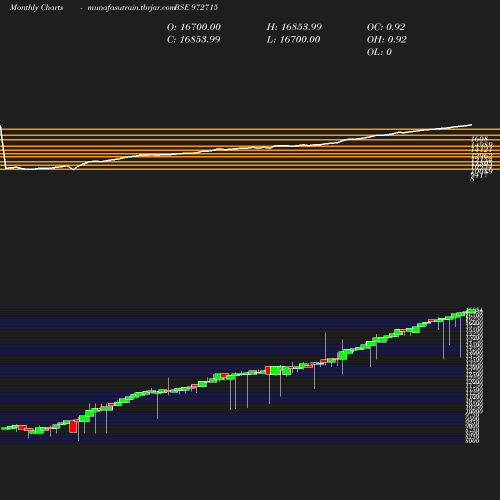This screenshot has height=500, width=500.
Task: Select the close value "C: 16853.99"
Action: point(194,40)
